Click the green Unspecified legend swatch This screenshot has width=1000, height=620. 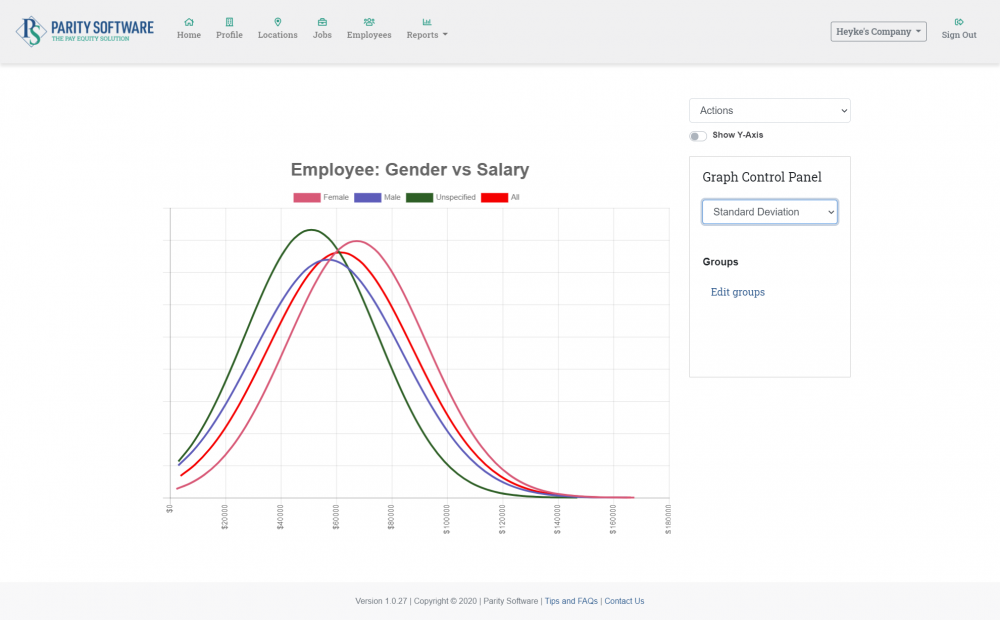419,198
